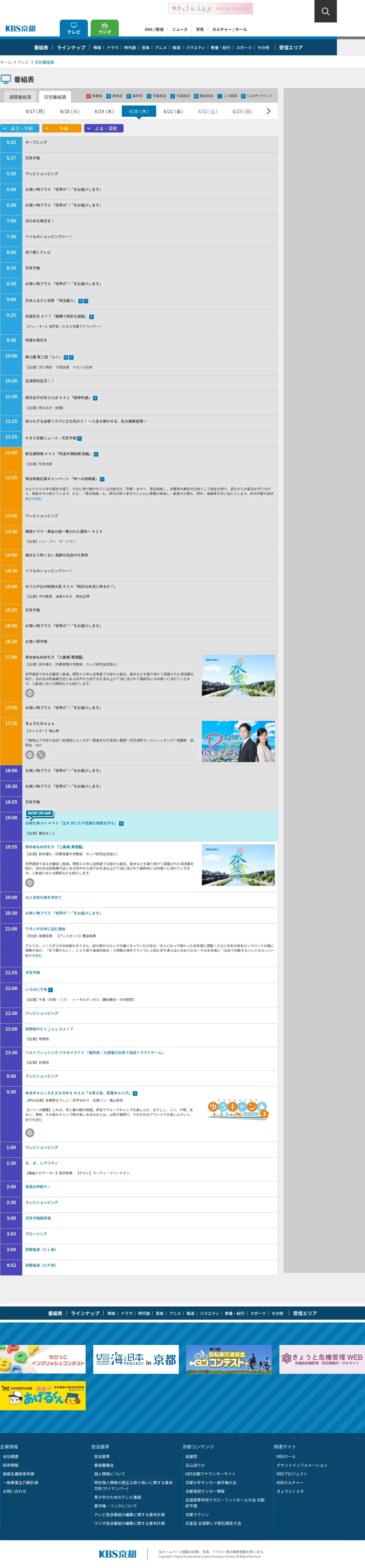Open 採用情報 footer link
The width and height of the screenshot is (365, 1568).
(x=11, y=1465)
